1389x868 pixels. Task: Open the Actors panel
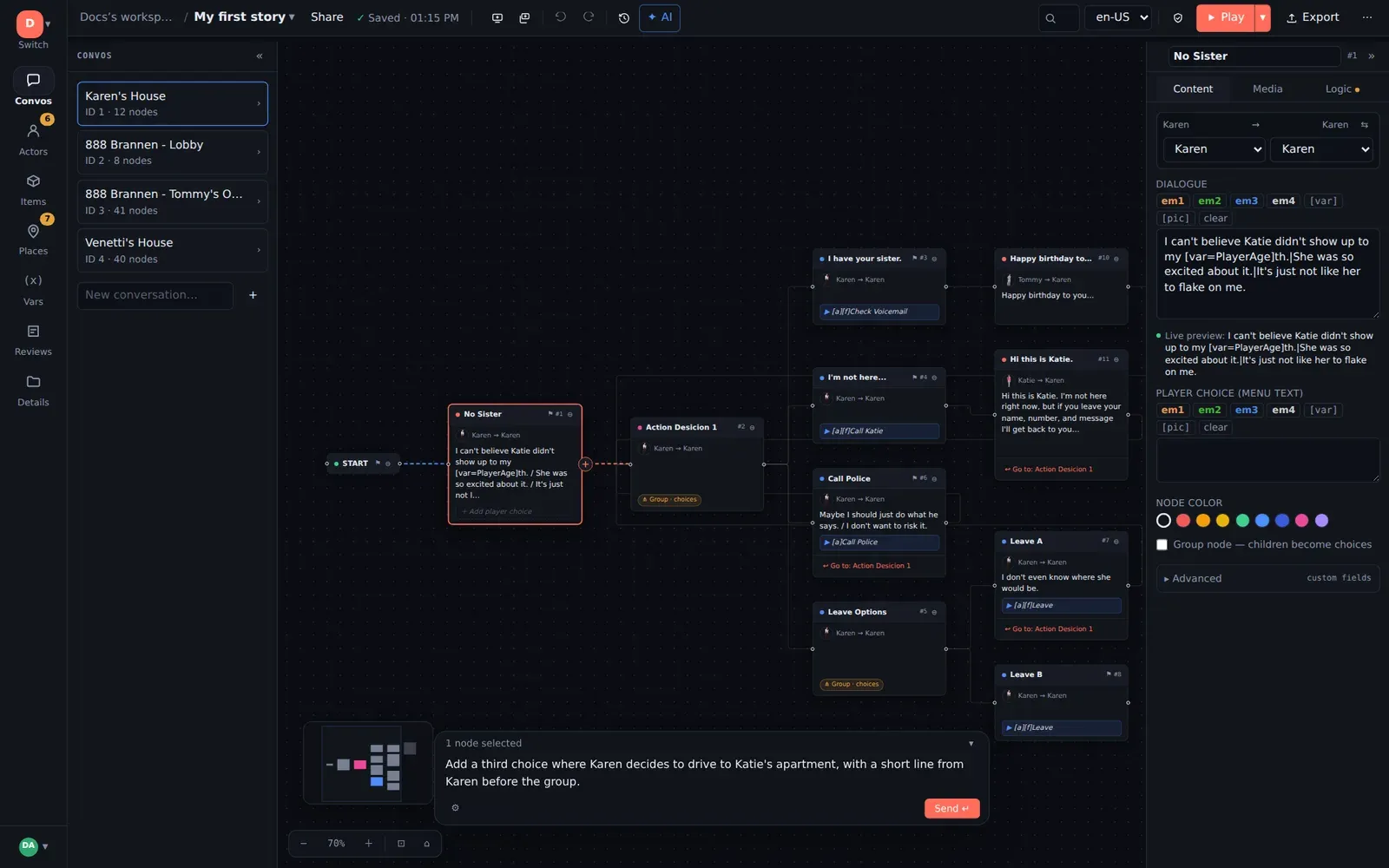[33, 138]
